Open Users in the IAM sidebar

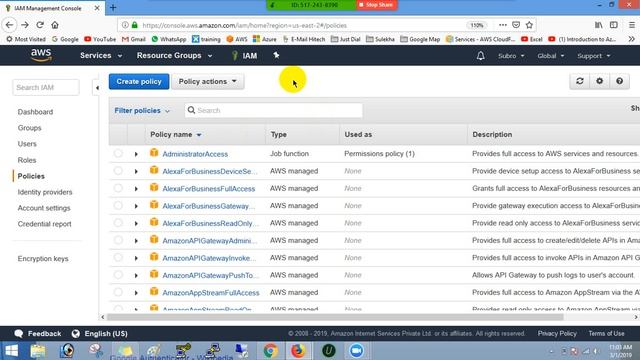pos(27,144)
